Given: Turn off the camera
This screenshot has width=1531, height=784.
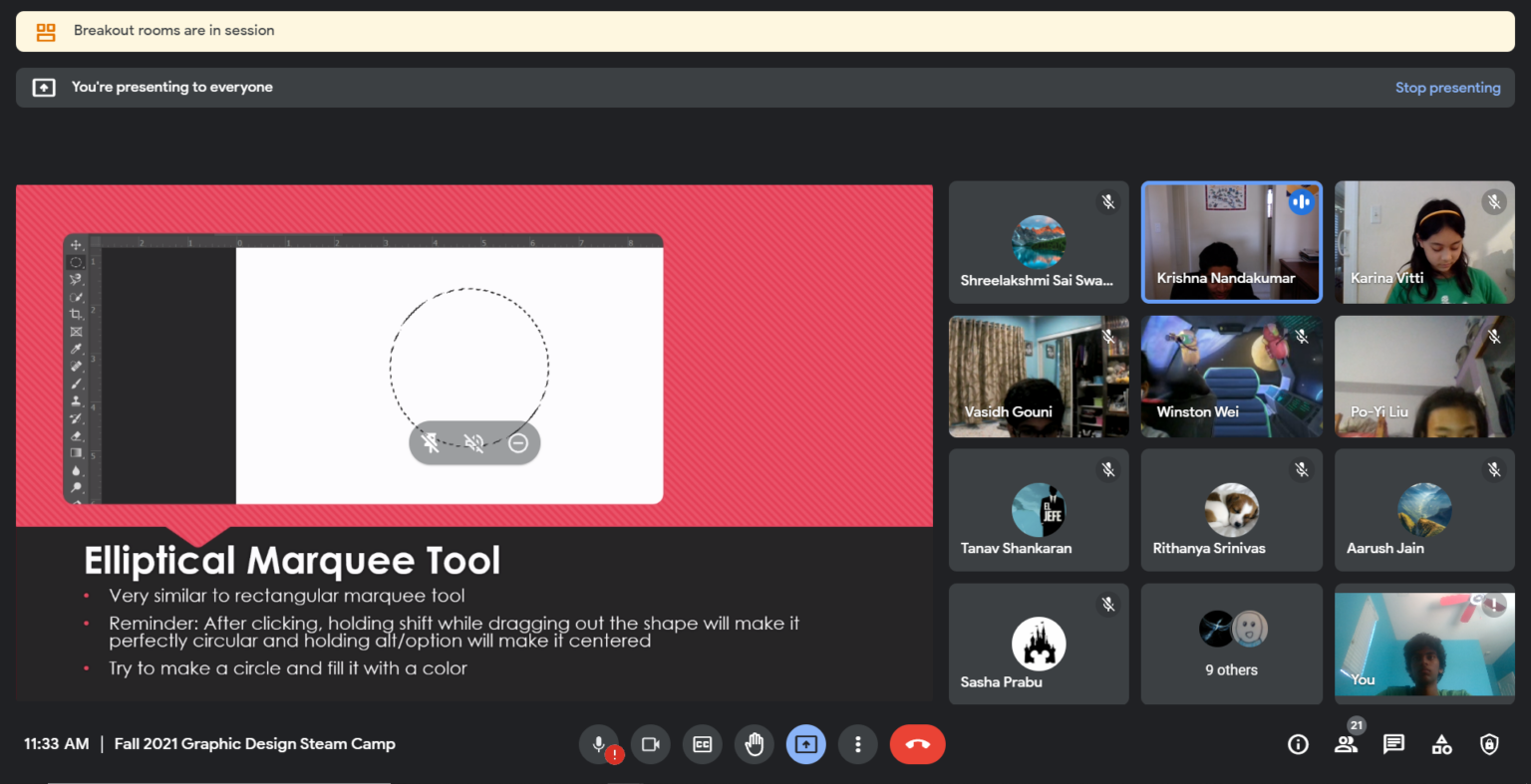Looking at the screenshot, I should 651,744.
